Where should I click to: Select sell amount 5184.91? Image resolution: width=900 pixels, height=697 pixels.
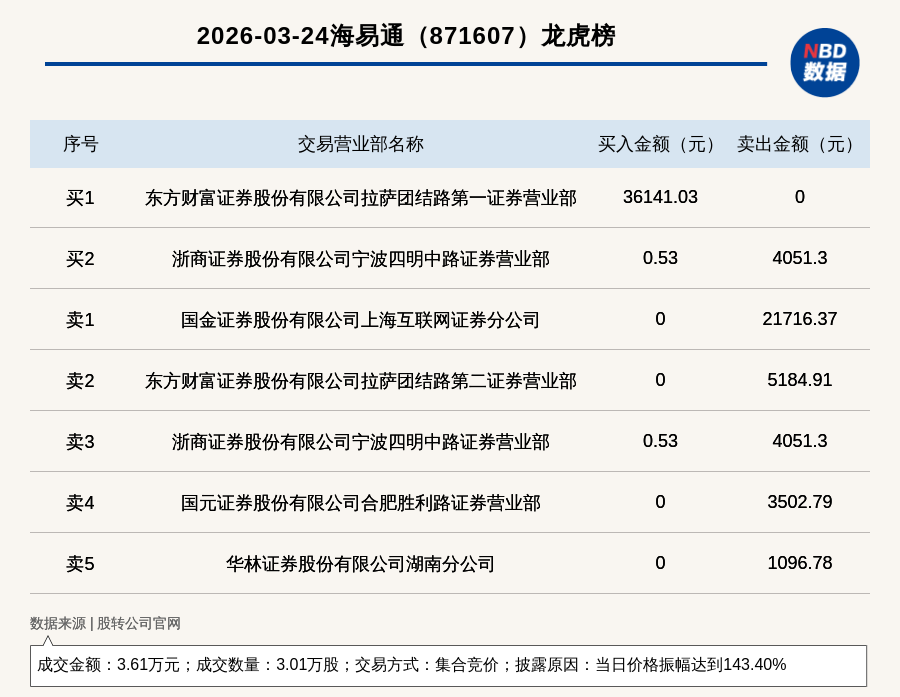point(800,380)
